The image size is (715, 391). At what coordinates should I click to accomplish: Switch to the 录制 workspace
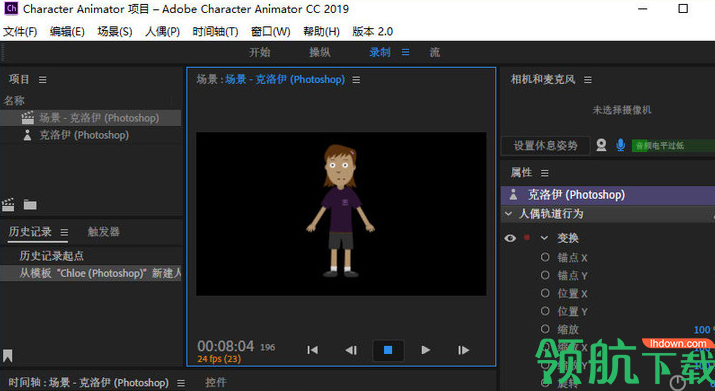tap(380, 52)
